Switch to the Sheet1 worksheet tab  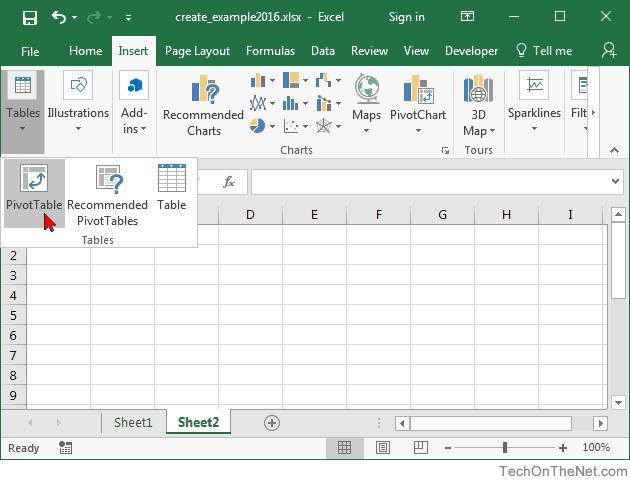(133, 422)
